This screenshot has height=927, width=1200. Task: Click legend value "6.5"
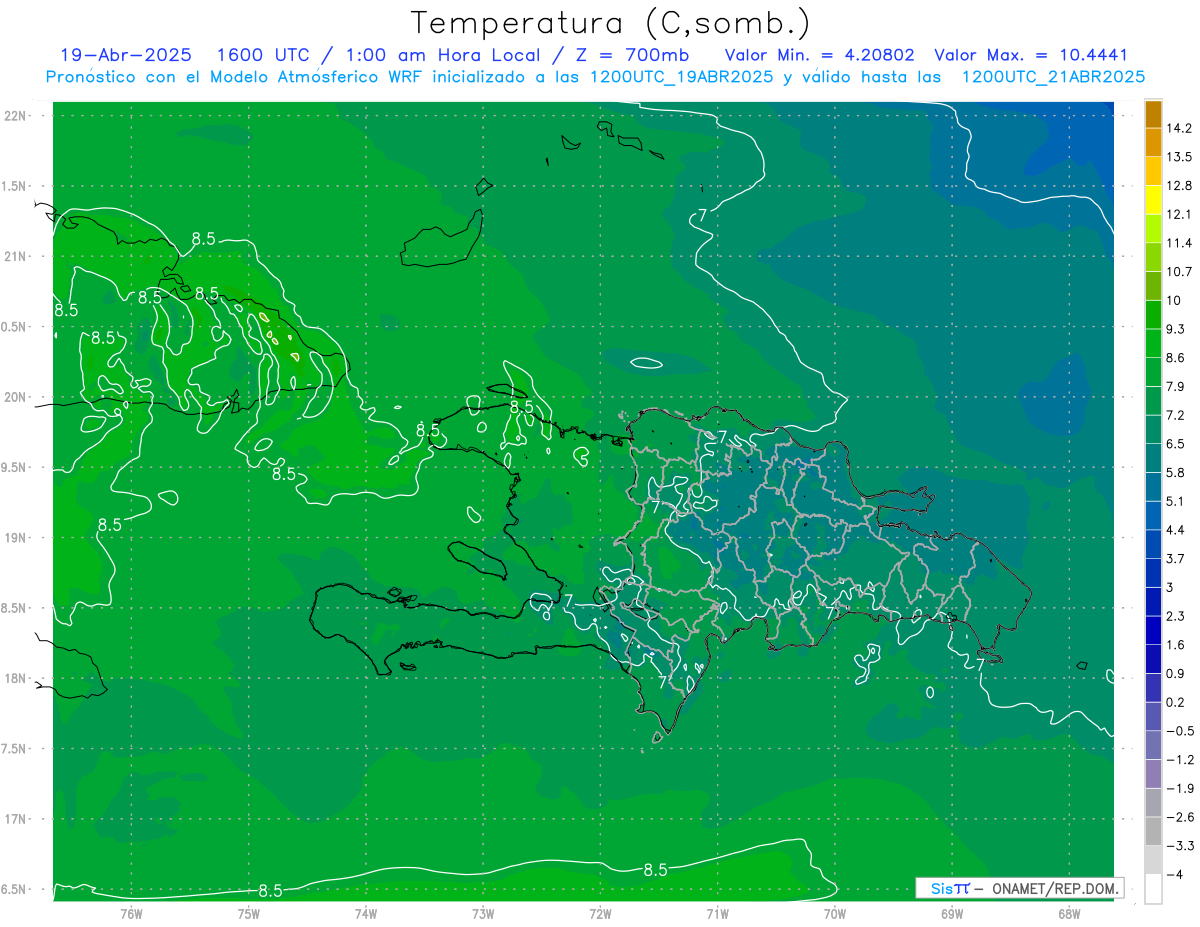coord(1176,444)
